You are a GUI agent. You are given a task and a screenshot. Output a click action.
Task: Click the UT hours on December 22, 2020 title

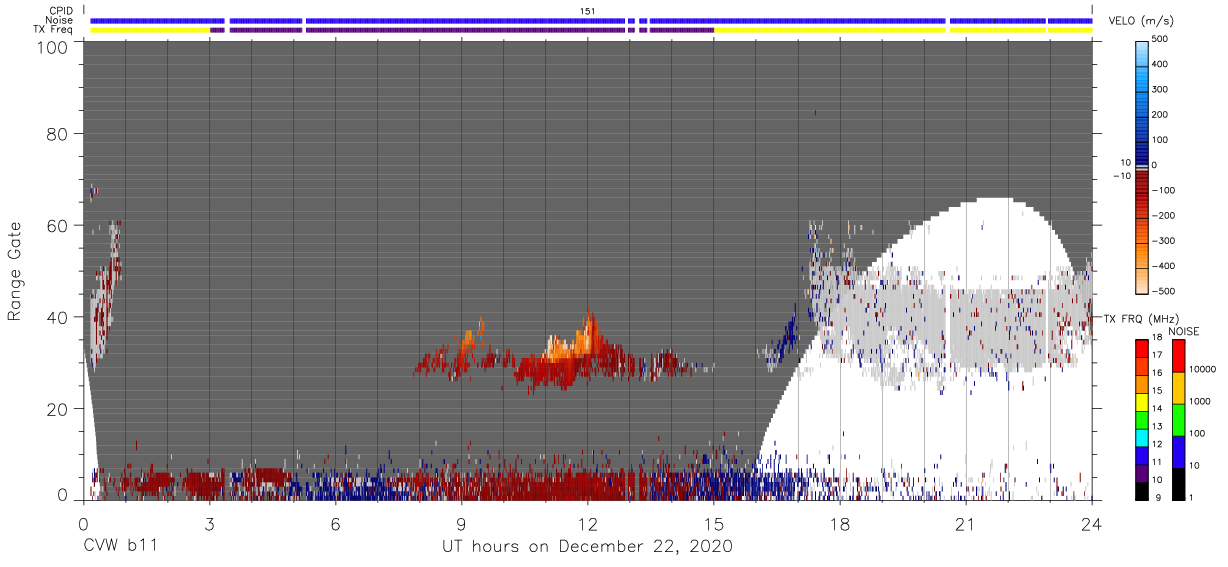[x=588, y=547]
